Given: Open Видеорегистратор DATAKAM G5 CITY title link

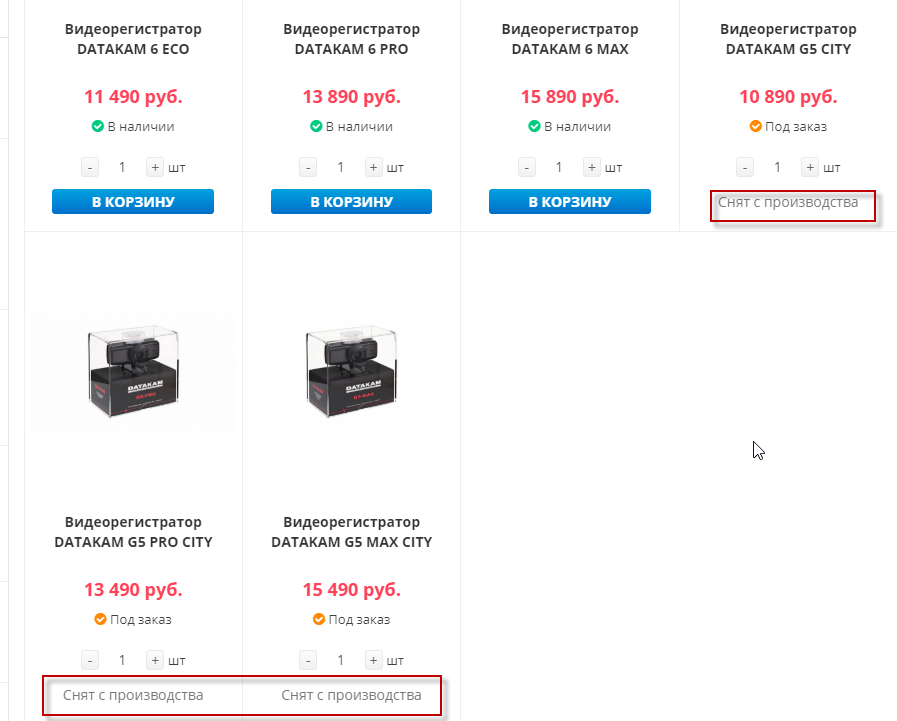Looking at the screenshot, I should click(x=788, y=39).
